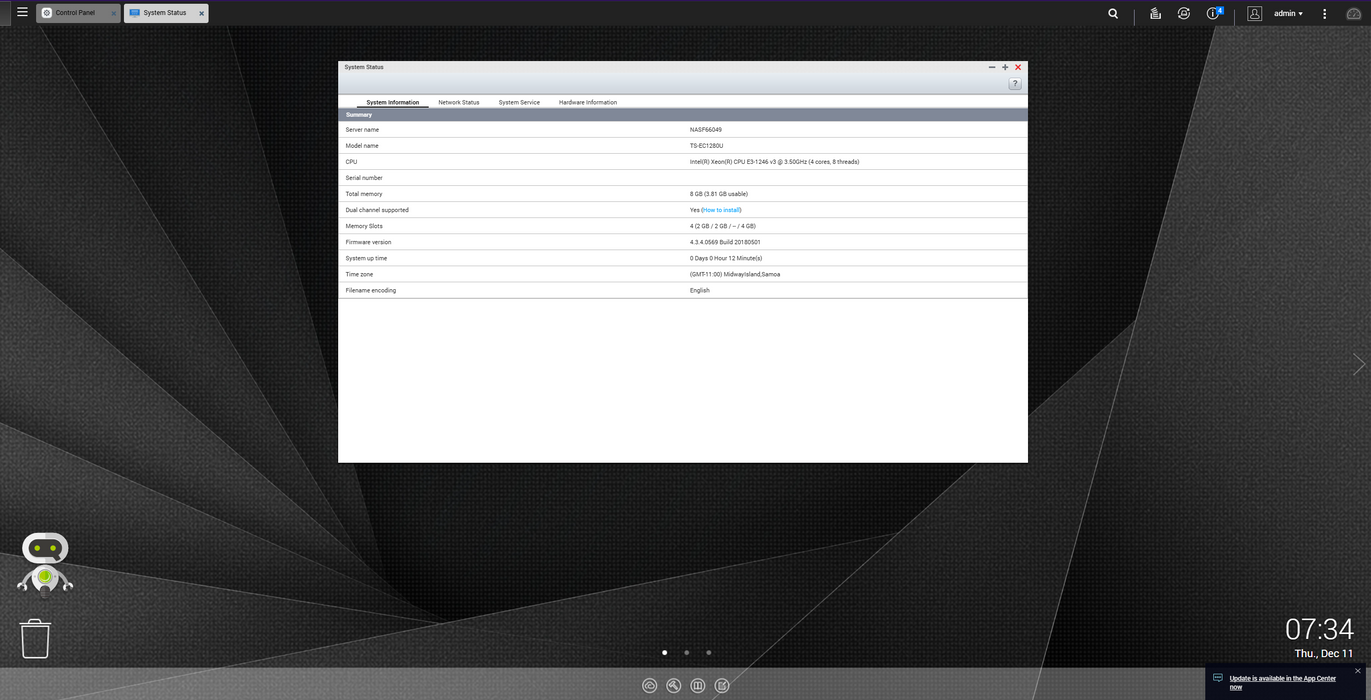This screenshot has width=1371, height=700.
Task: Expand the admin user dropdown
Action: click(1288, 14)
